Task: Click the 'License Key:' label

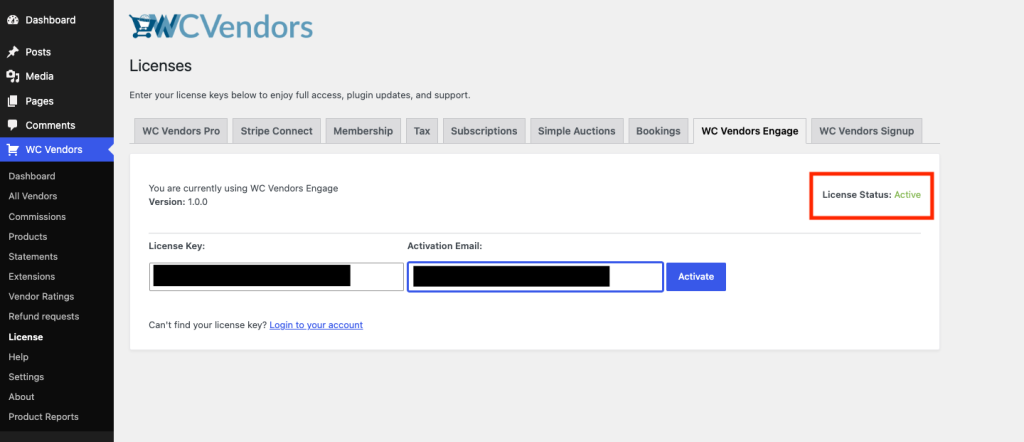Action: (x=177, y=246)
